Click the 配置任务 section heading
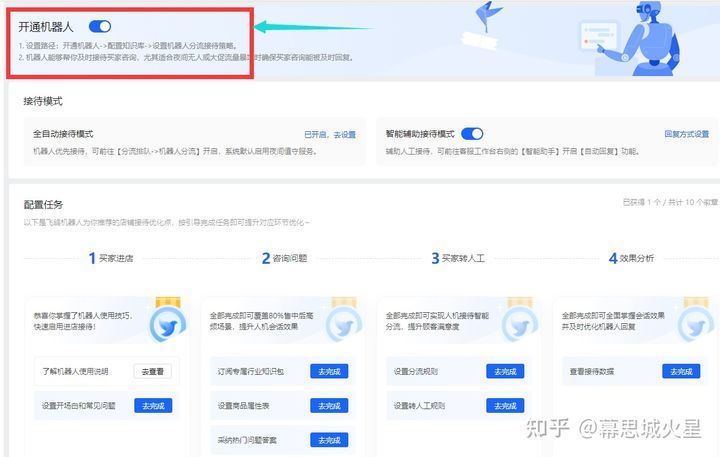The height and width of the screenshot is (457, 720). [x=43, y=205]
